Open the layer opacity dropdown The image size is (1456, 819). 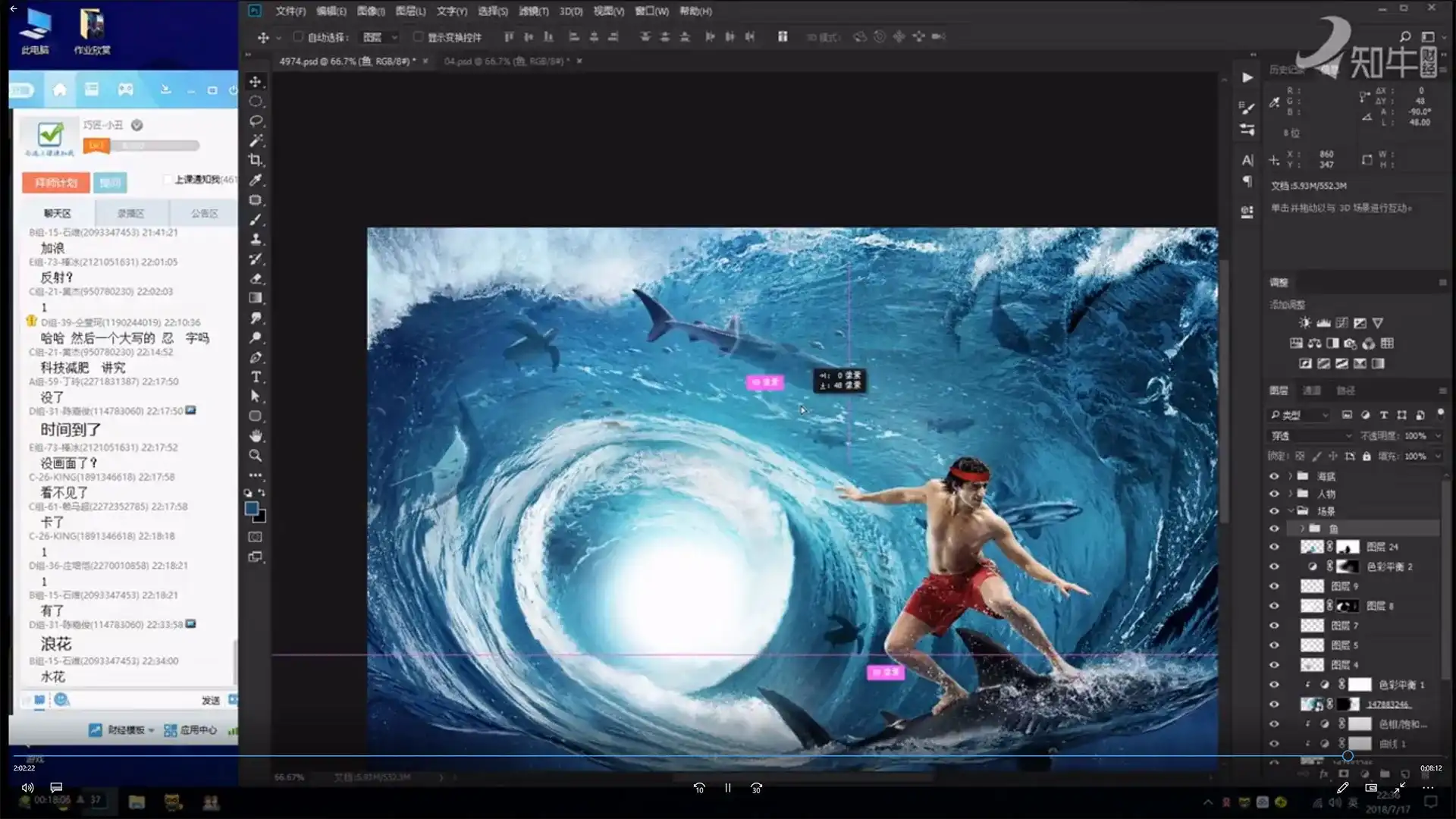tap(1438, 436)
